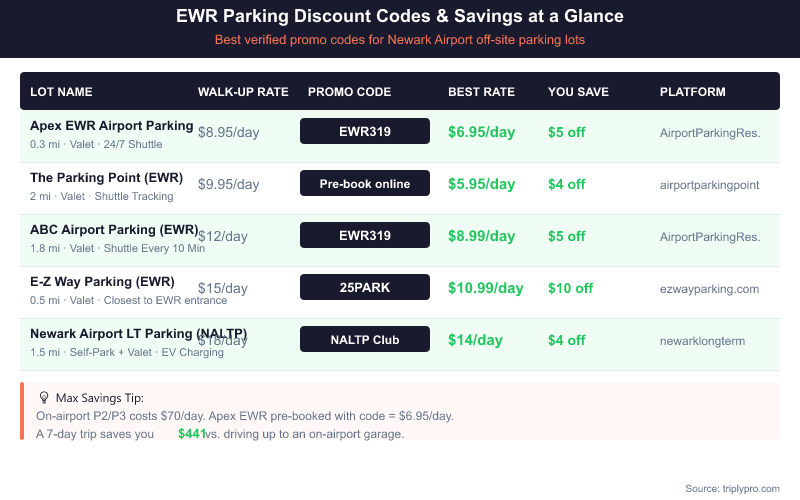Click the EWR319 promo code for Apex EWR
The width and height of the screenshot is (800, 500).
(365, 132)
